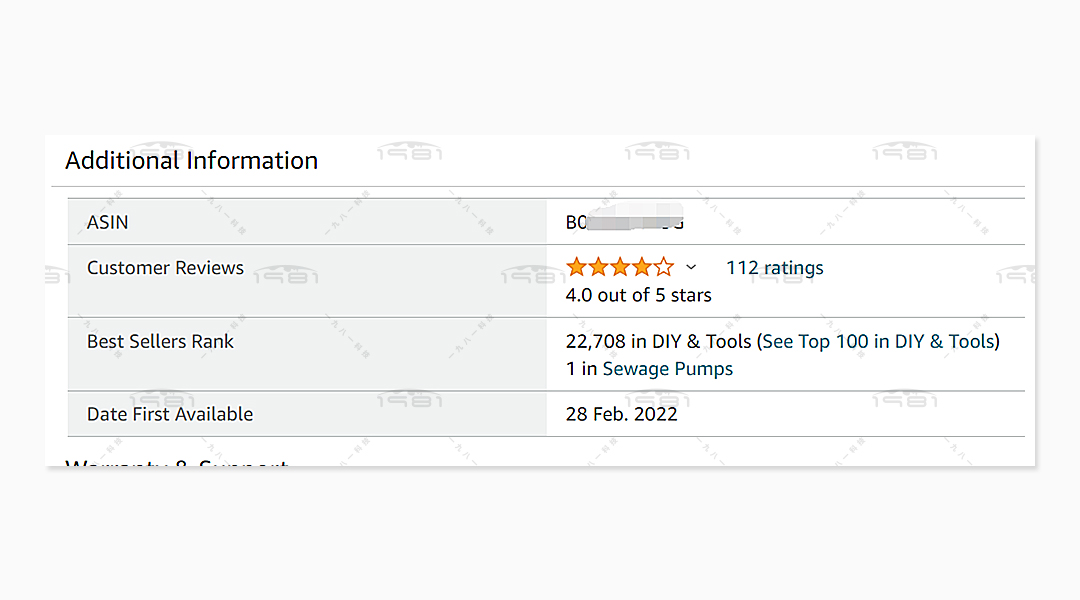Open See Top 100 in DIY & Tools
Image resolution: width=1080 pixels, height=600 pixels.
[x=878, y=341]
